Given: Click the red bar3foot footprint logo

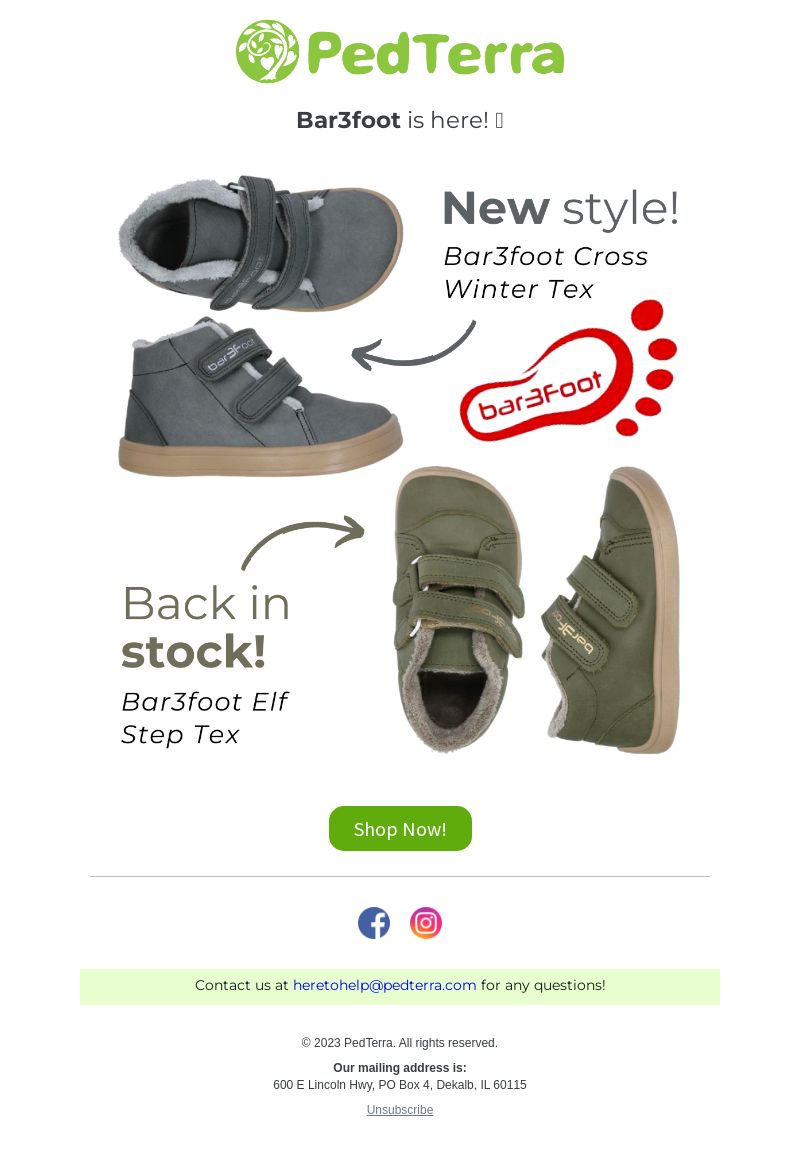Looking at the screenshot, I should [568, 370].
